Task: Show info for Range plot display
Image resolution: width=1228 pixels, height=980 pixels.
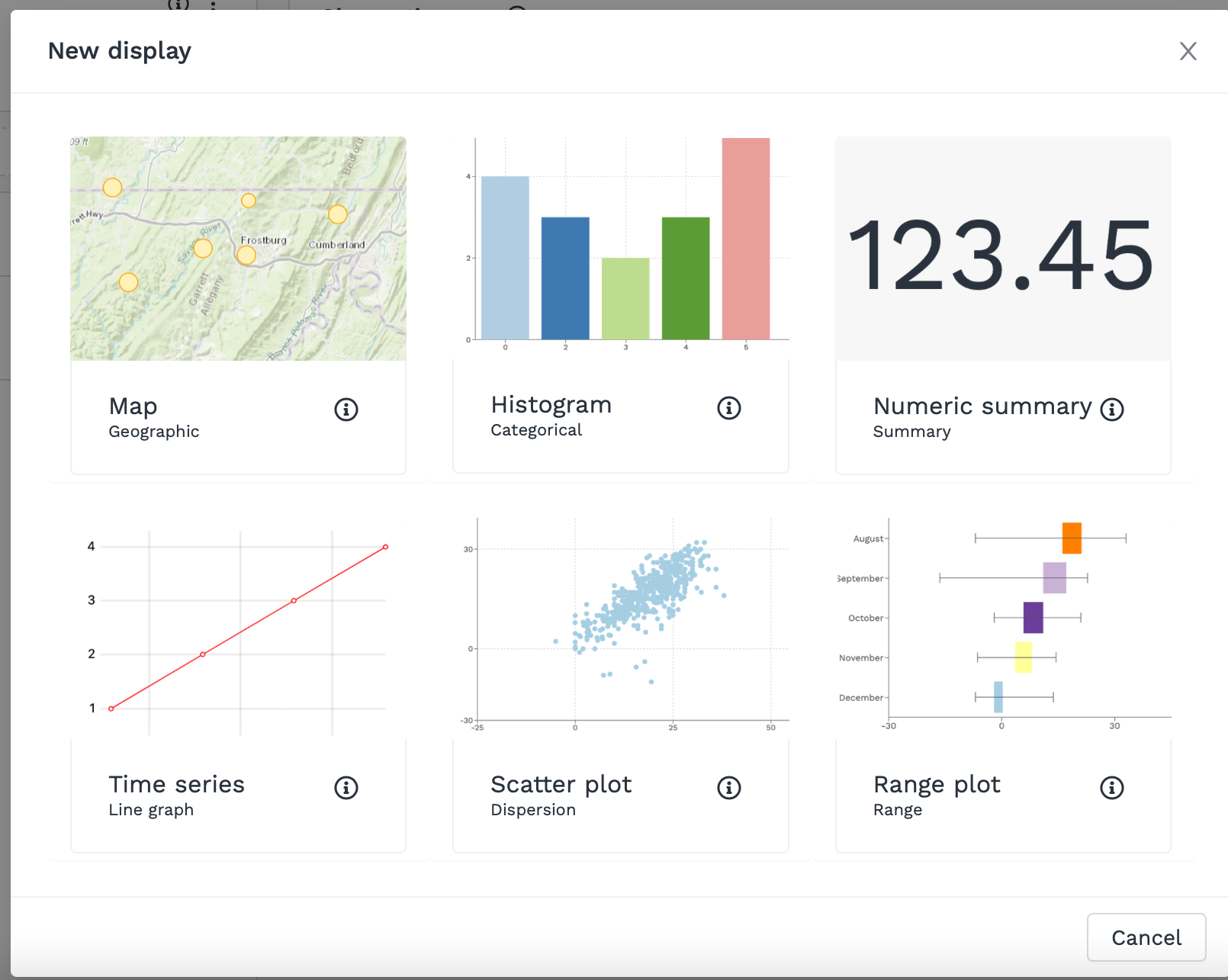Action: point(1112,788)
